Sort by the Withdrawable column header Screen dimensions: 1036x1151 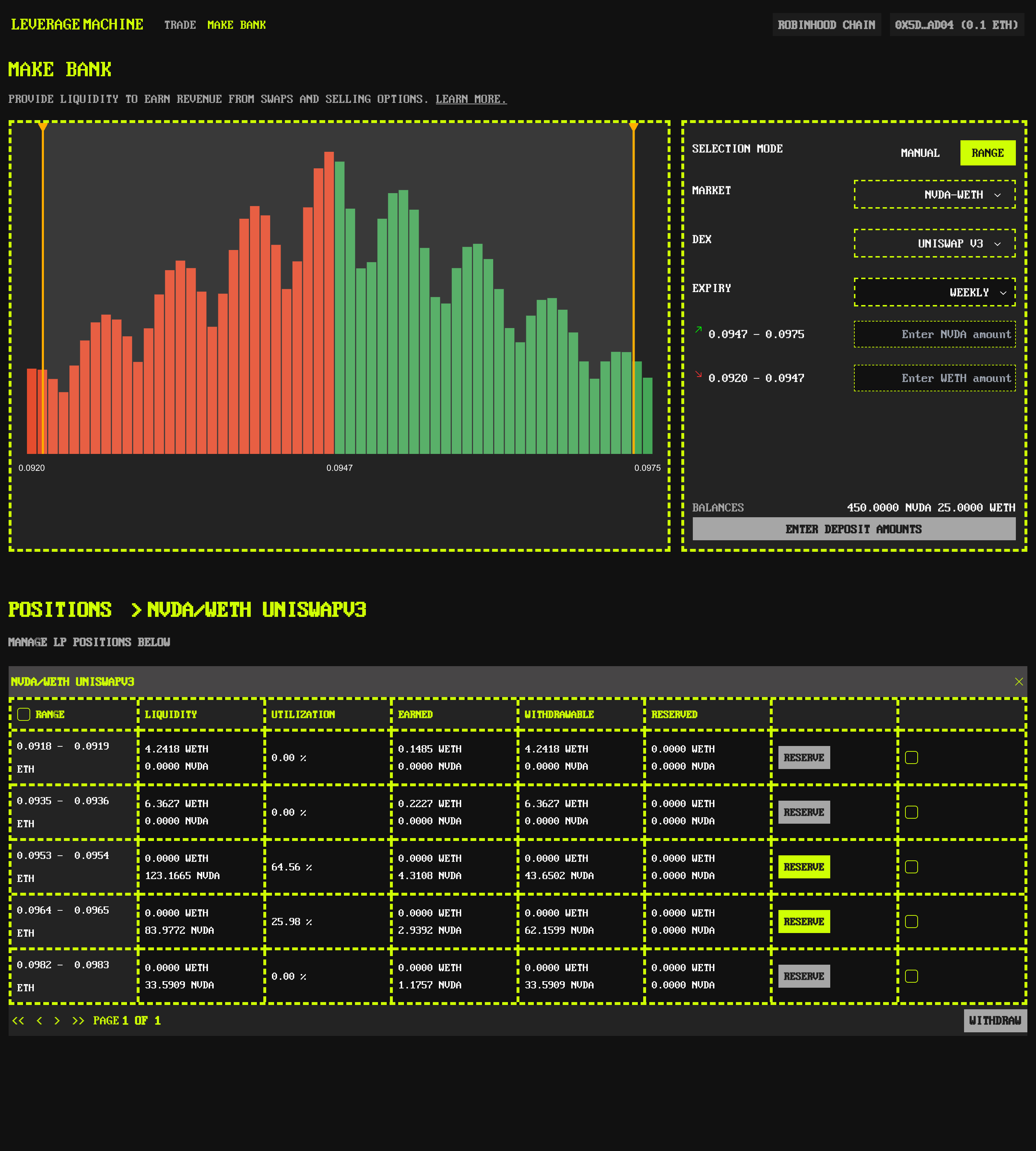[559, 714]
